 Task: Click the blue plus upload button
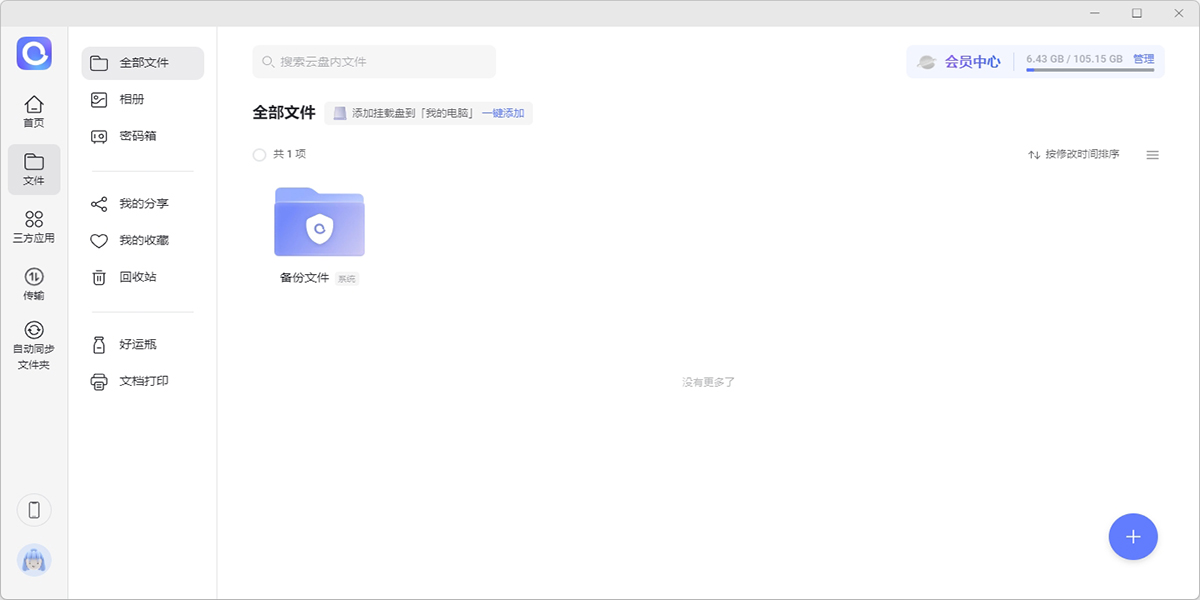coord(1133,537)
